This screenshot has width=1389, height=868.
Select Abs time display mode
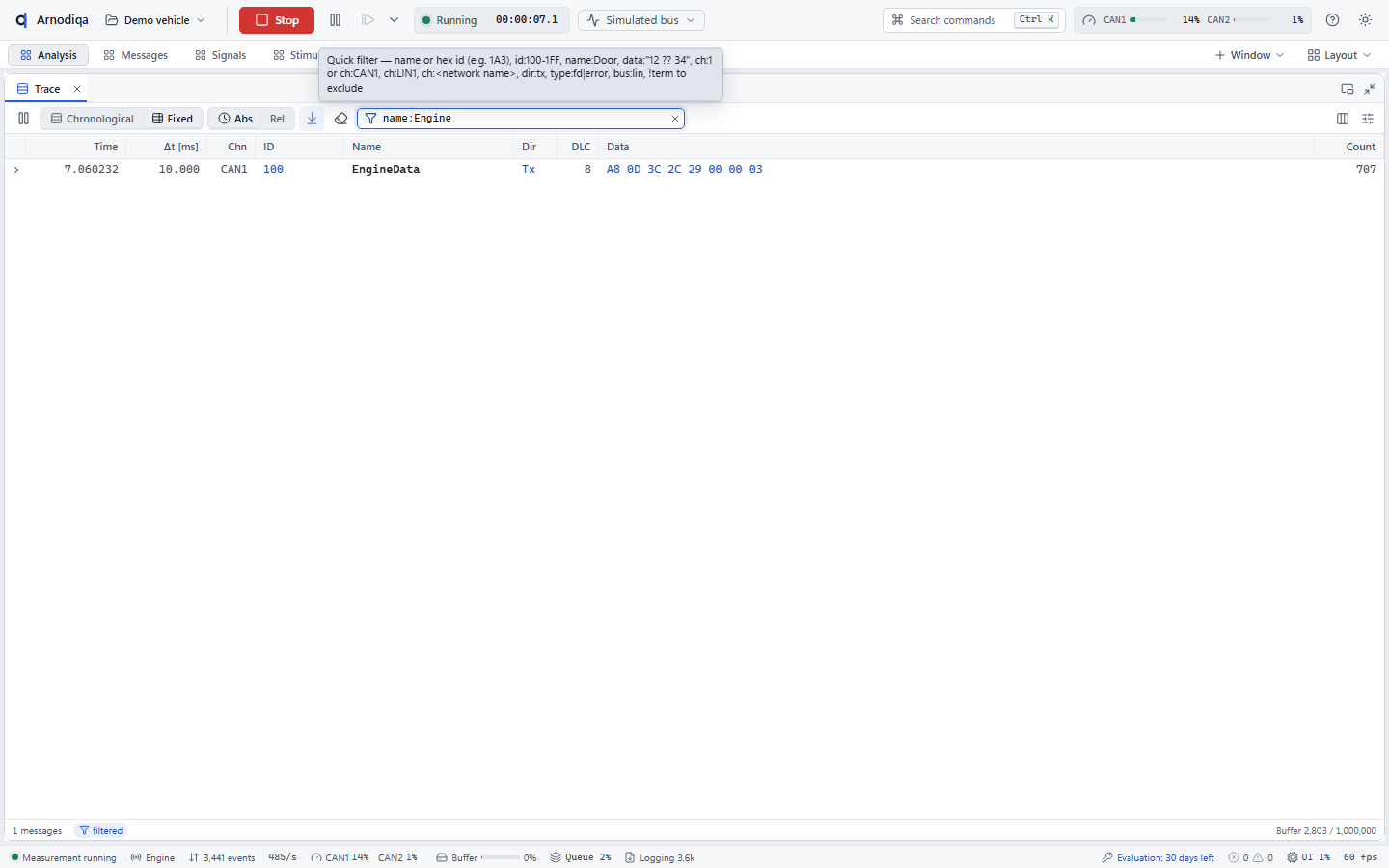[x=235, y=119]
